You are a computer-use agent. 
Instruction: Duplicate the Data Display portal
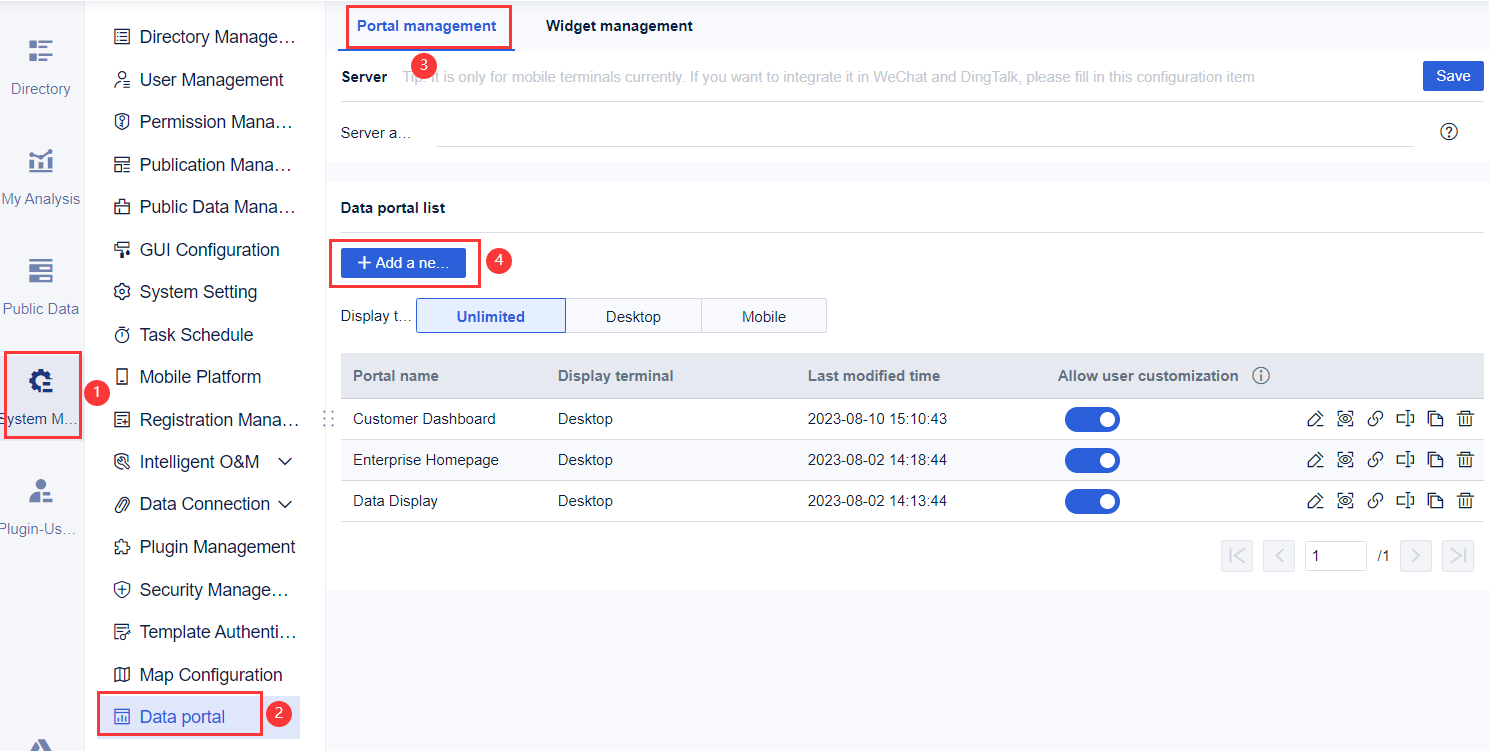pyautogui.click(x=1435, y=501)
